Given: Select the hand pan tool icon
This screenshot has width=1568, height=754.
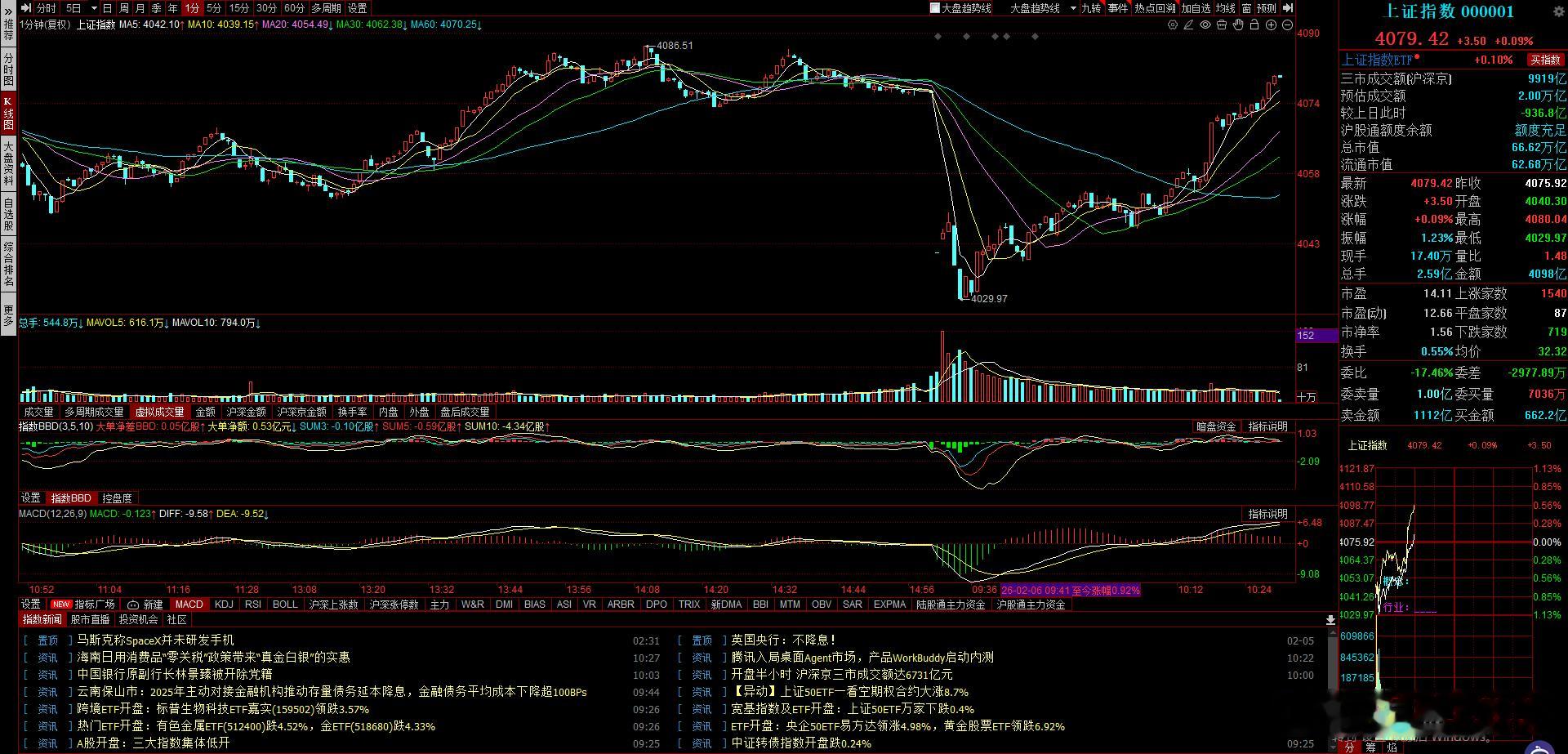Looking at the screenshot, I should (1238, 25).
